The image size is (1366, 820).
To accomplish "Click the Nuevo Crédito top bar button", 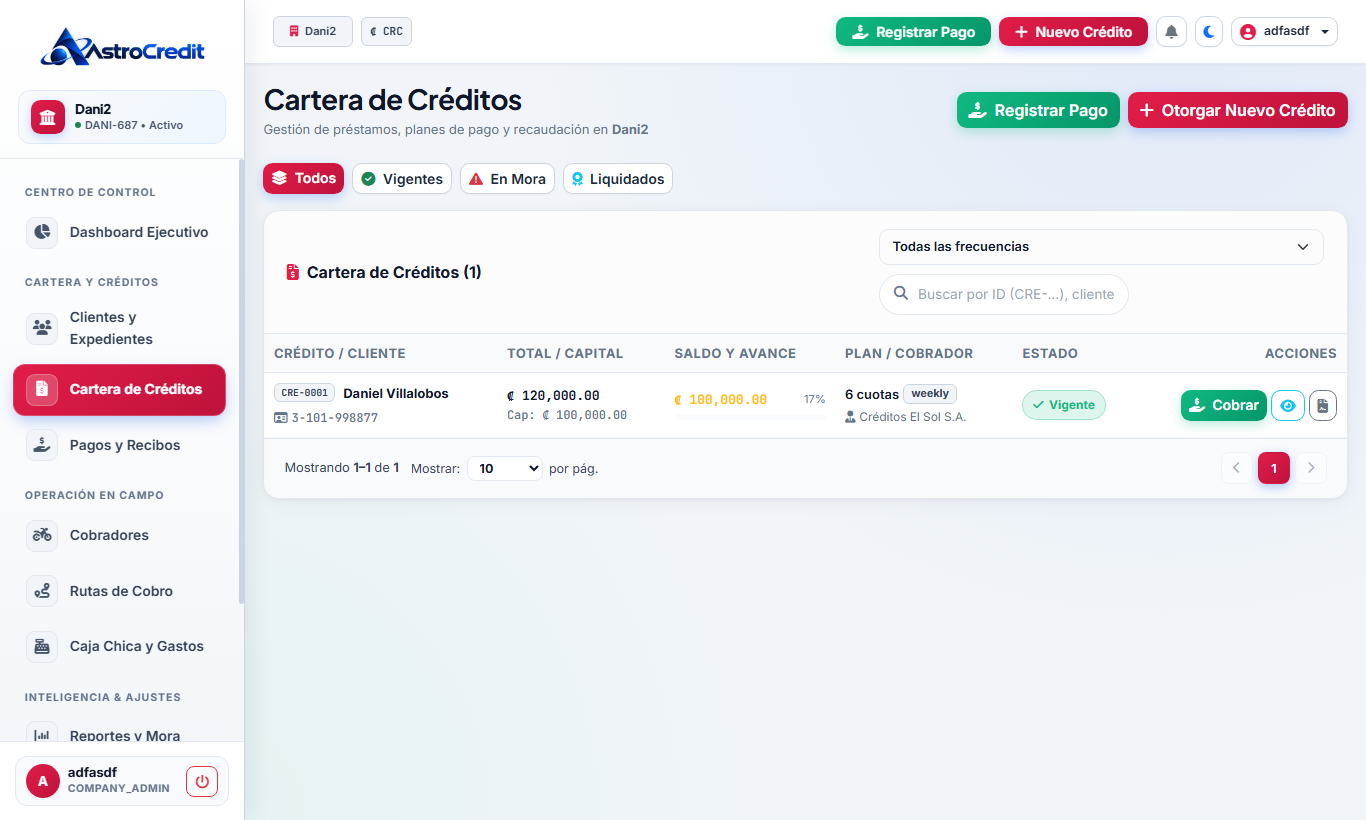I will click(1073, 32).
